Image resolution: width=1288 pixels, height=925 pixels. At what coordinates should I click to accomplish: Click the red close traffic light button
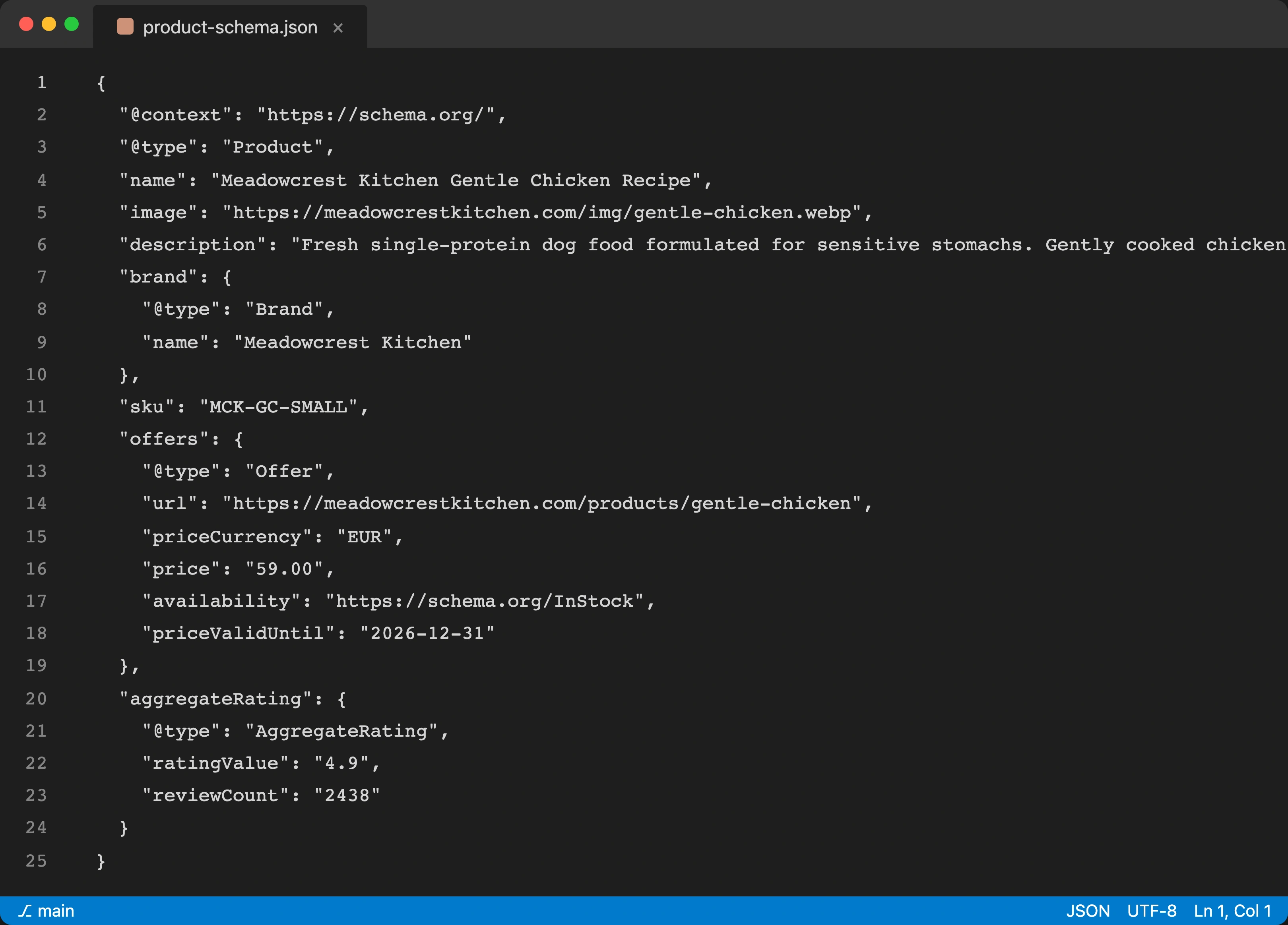26,24
